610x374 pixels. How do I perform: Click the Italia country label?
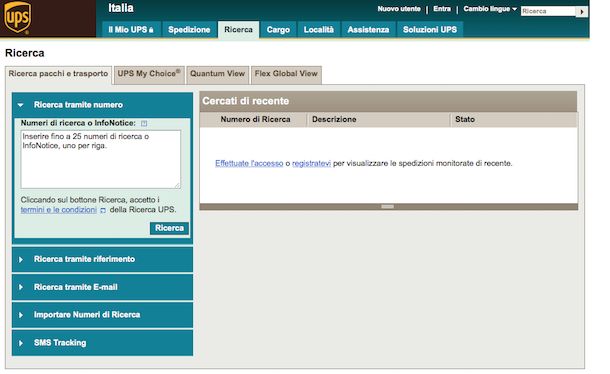[121, 8]
